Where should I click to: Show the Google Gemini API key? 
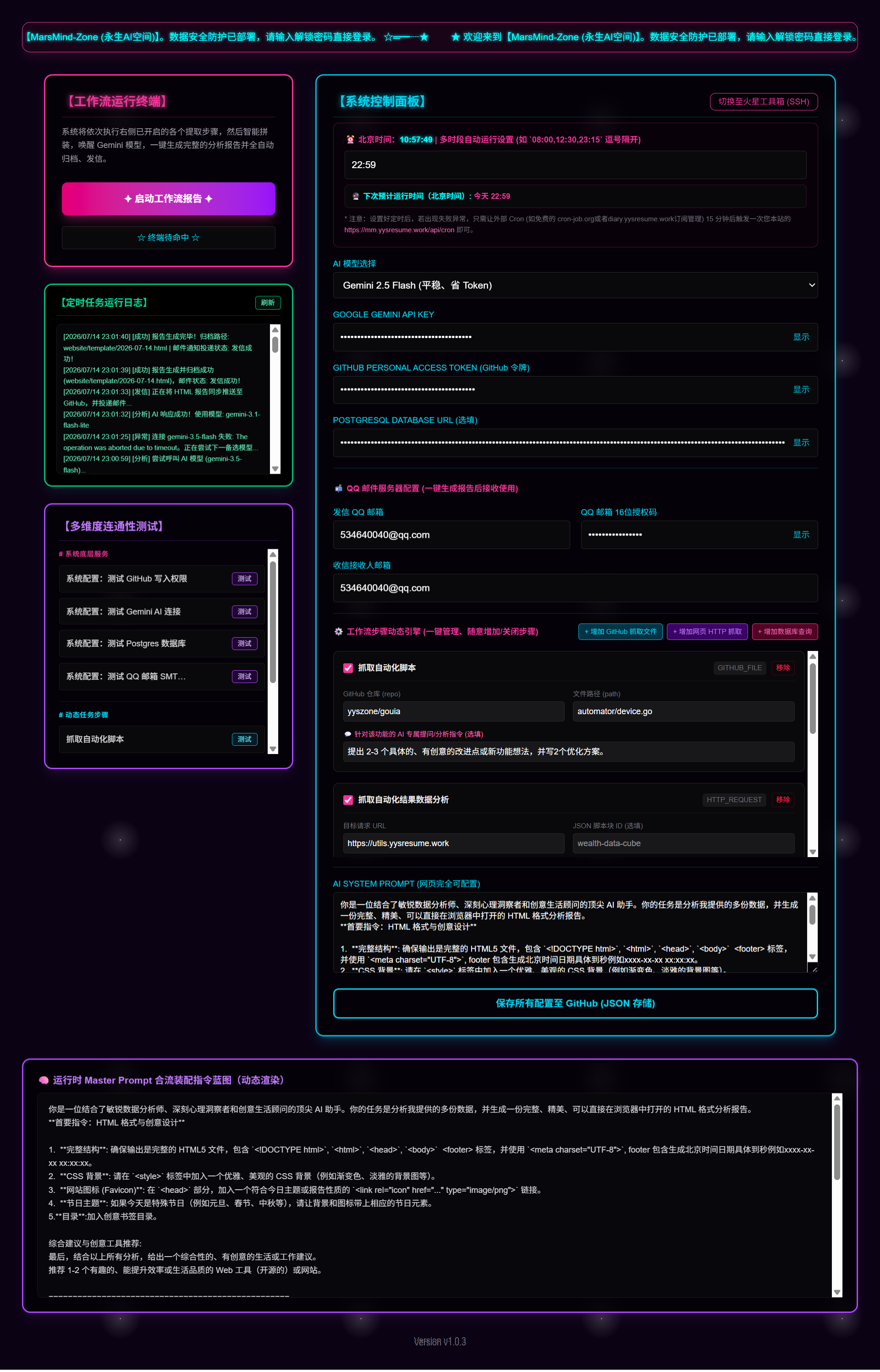tap(801, 338)
